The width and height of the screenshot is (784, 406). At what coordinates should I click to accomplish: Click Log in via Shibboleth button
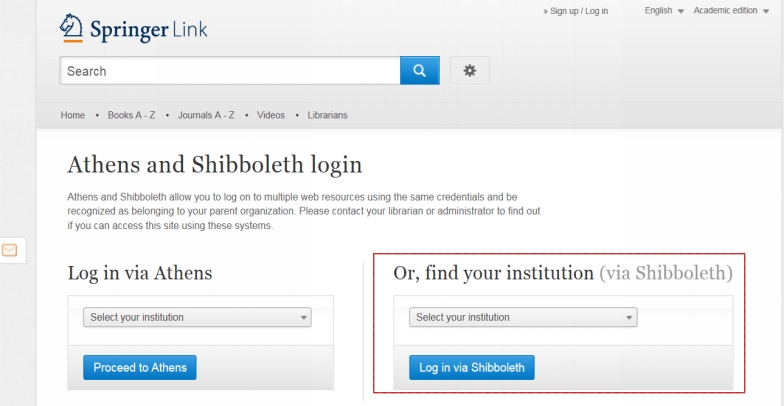click(472, 368)
